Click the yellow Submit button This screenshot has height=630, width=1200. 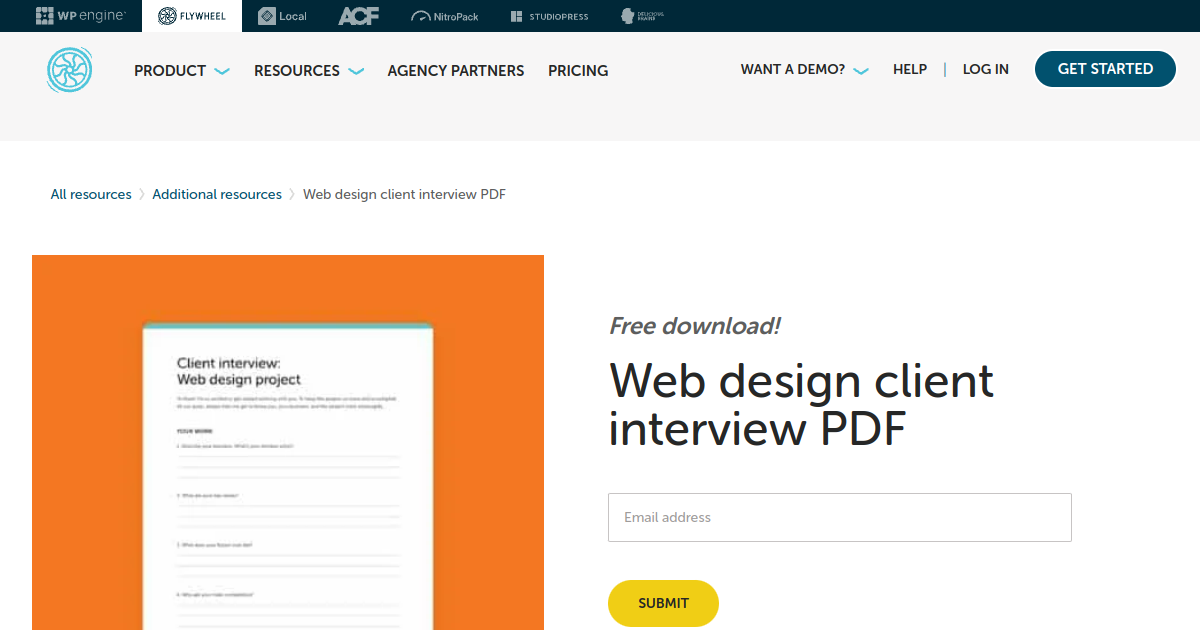point(663,603)
